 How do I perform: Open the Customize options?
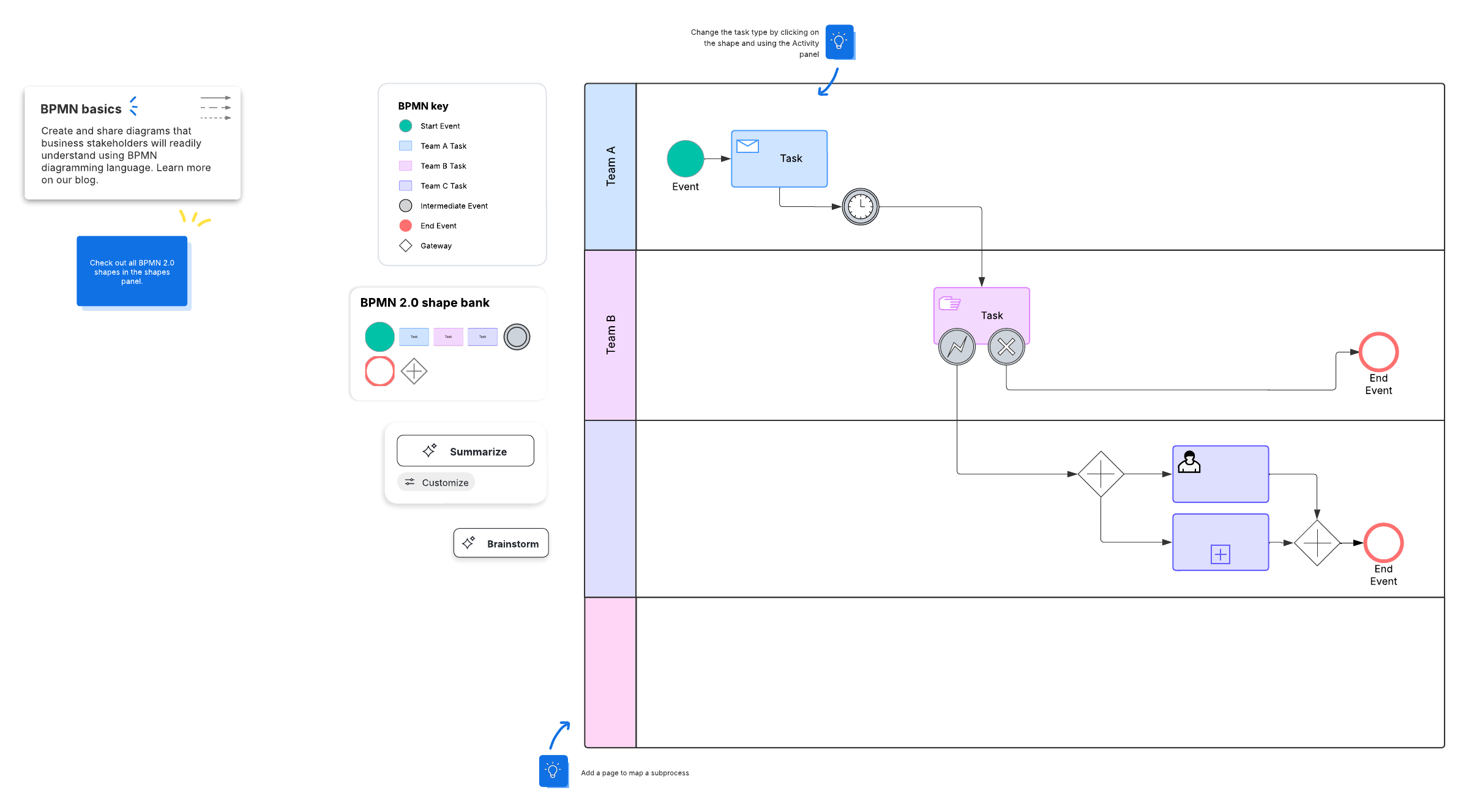click(x=436, y=482)
